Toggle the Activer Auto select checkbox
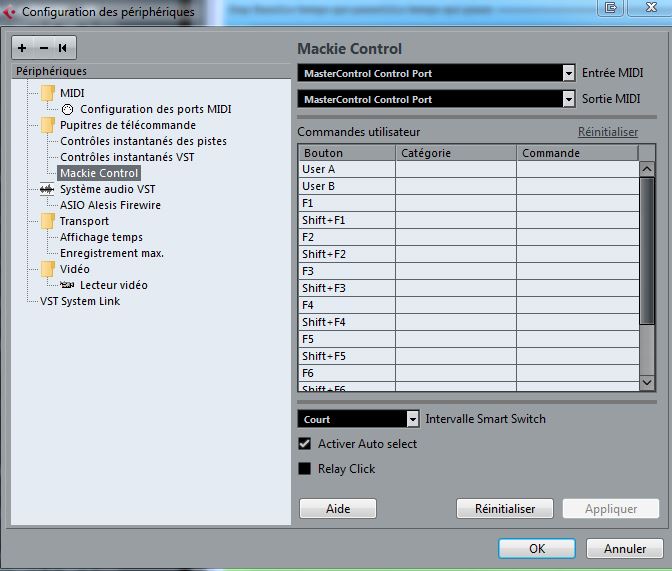The width and height of the screenshot is (672, 571). [x=305, y=444]
